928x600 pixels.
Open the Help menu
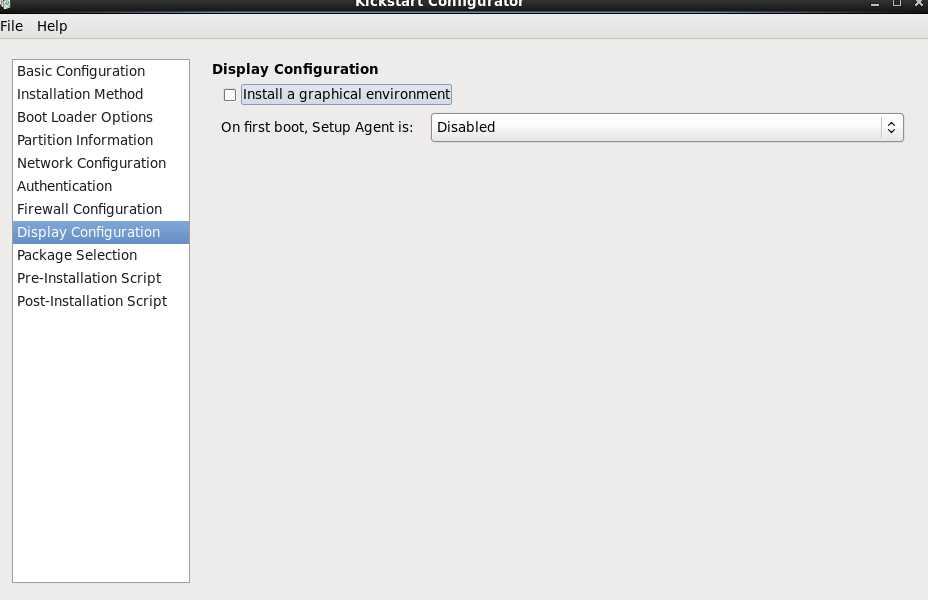pos(52,26)
